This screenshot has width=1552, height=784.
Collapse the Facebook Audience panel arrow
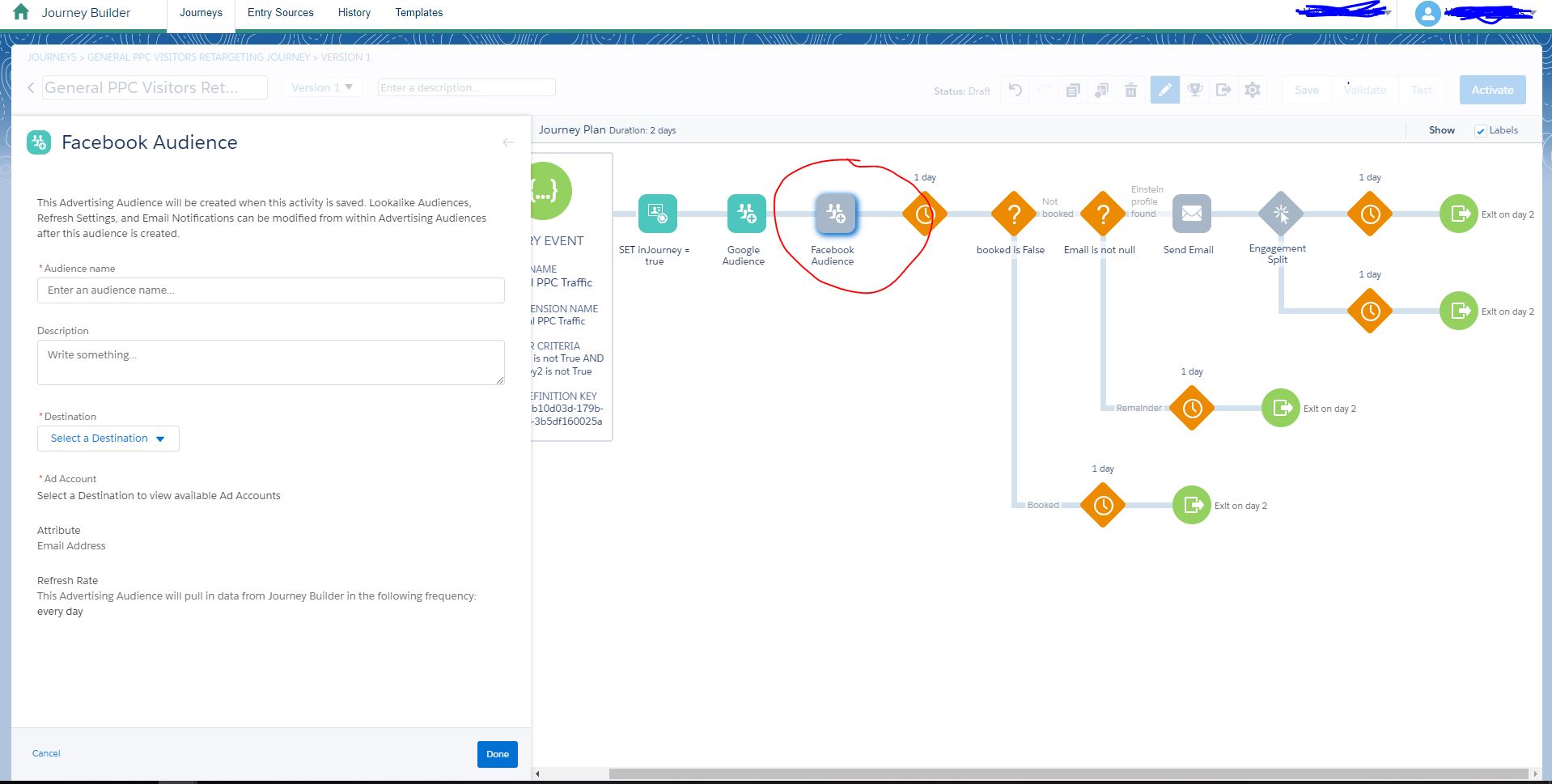(x=507, y=142)
